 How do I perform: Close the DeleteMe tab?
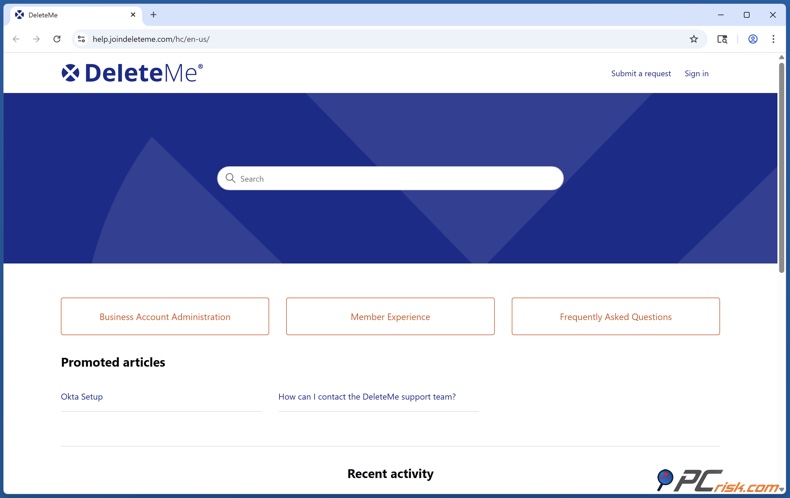pos(133,15)
